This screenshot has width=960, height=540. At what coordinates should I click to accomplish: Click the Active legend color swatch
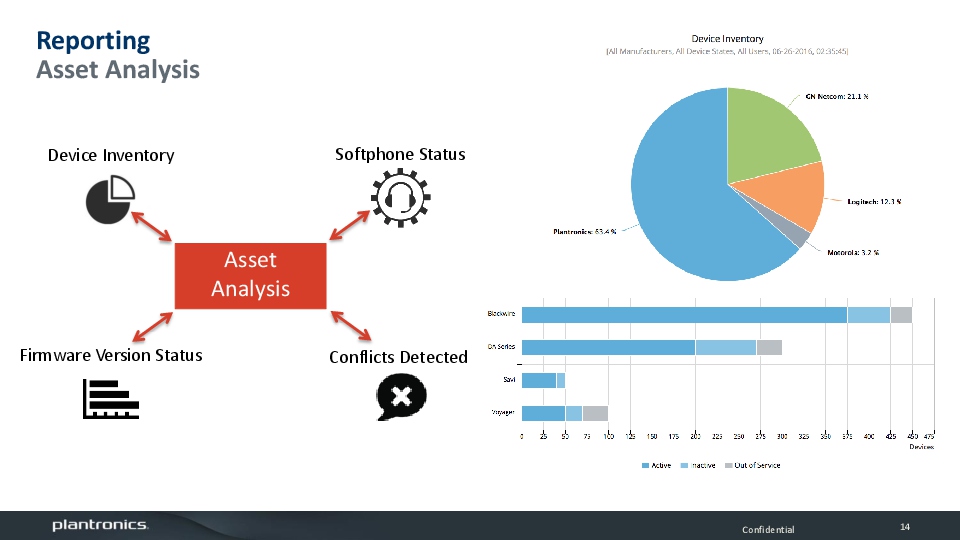coord(645,466)
